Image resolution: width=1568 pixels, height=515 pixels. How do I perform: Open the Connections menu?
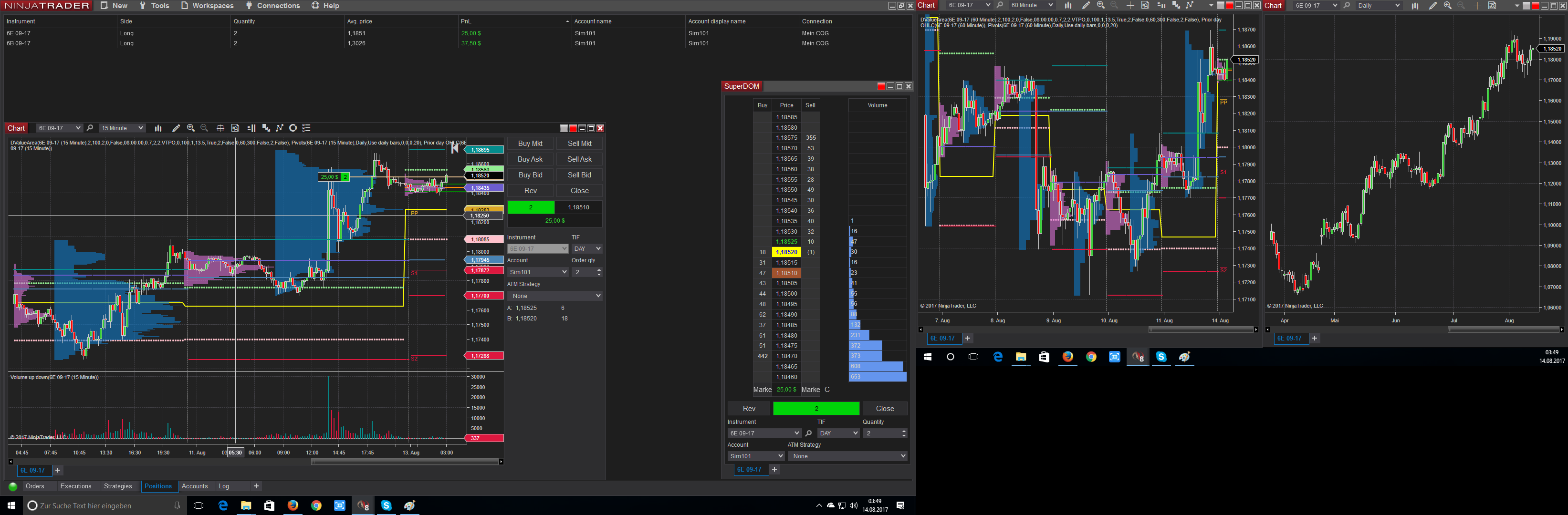(x=272, y=5)
